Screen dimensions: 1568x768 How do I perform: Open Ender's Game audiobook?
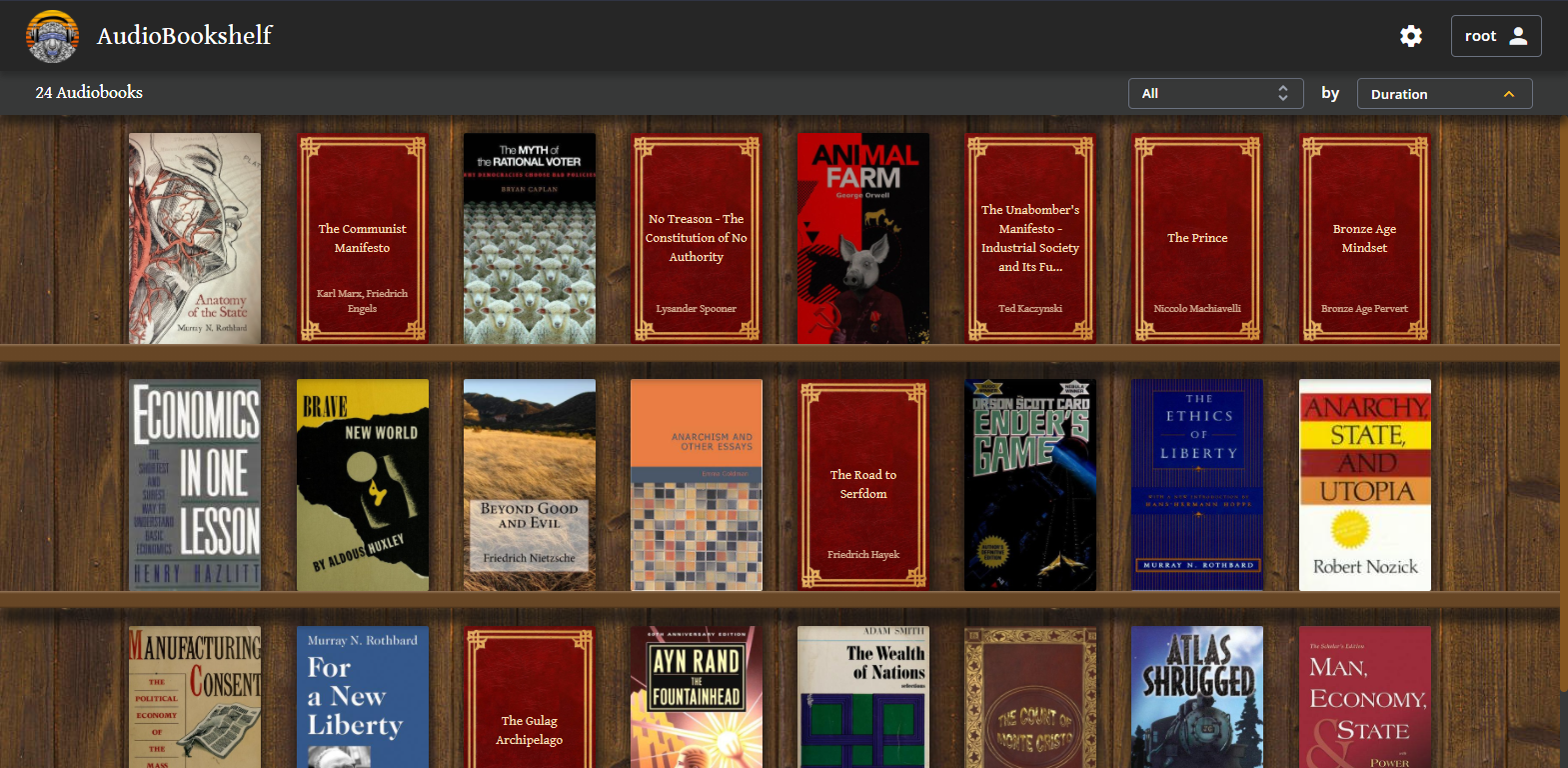click(x=1030, y=485)
